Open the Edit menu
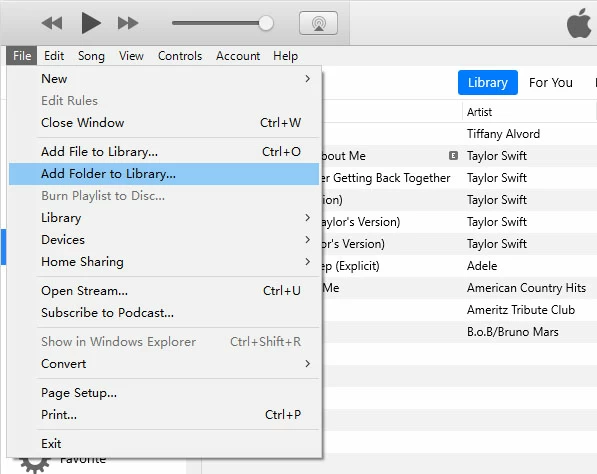The image size is (597, 474). tap(54, 56)
